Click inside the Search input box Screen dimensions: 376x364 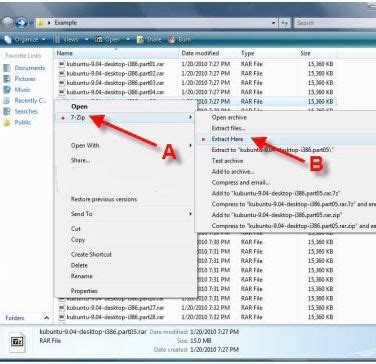335,23
